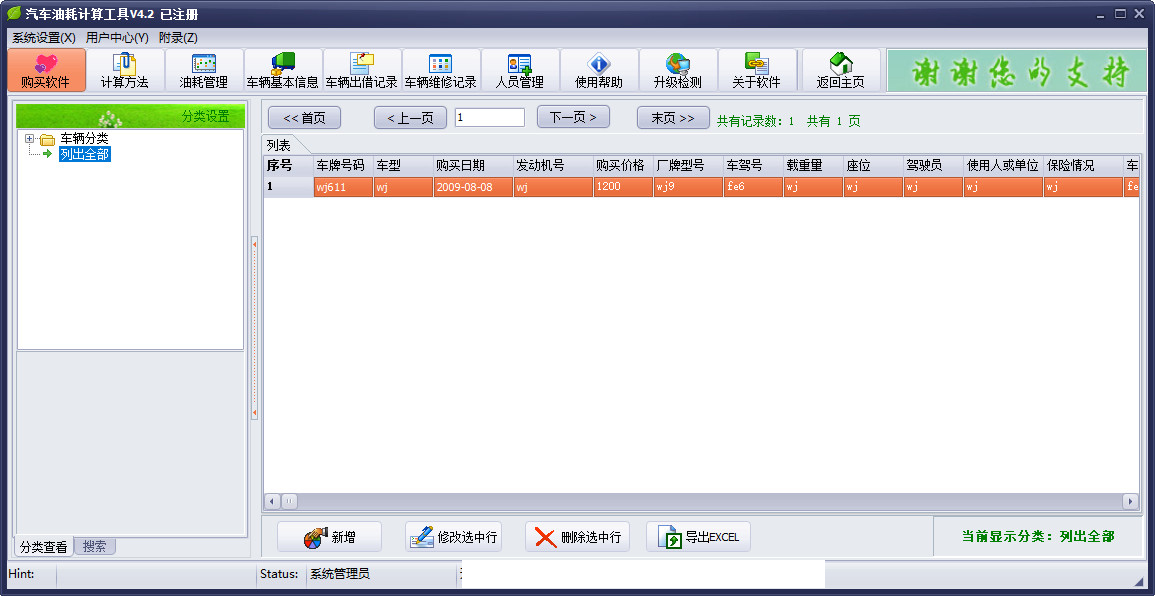Viewport: 1155px width, 596px height.
Task: Click the horizontal scrollbar right arrow
Action: click(1130, 501)
